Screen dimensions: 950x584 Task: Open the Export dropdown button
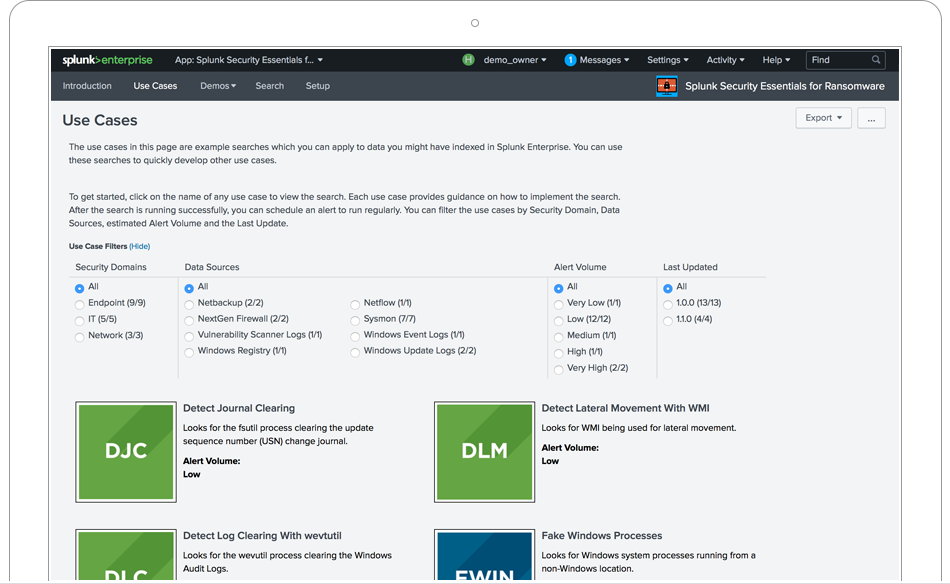coord(823,118)
